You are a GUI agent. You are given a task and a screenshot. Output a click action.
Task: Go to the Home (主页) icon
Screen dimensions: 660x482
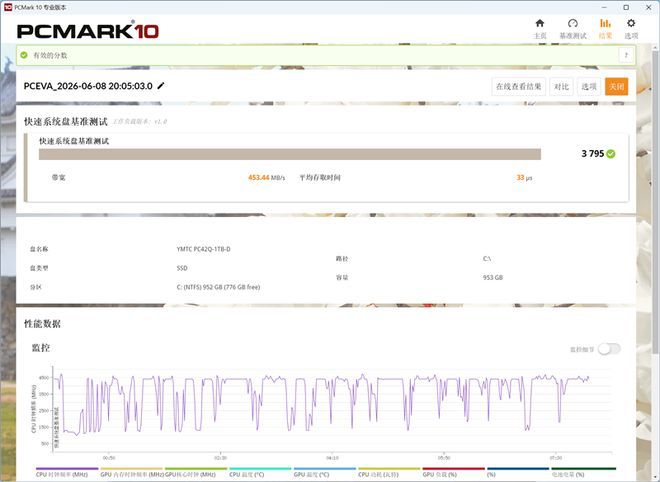(x=540, y=29)
